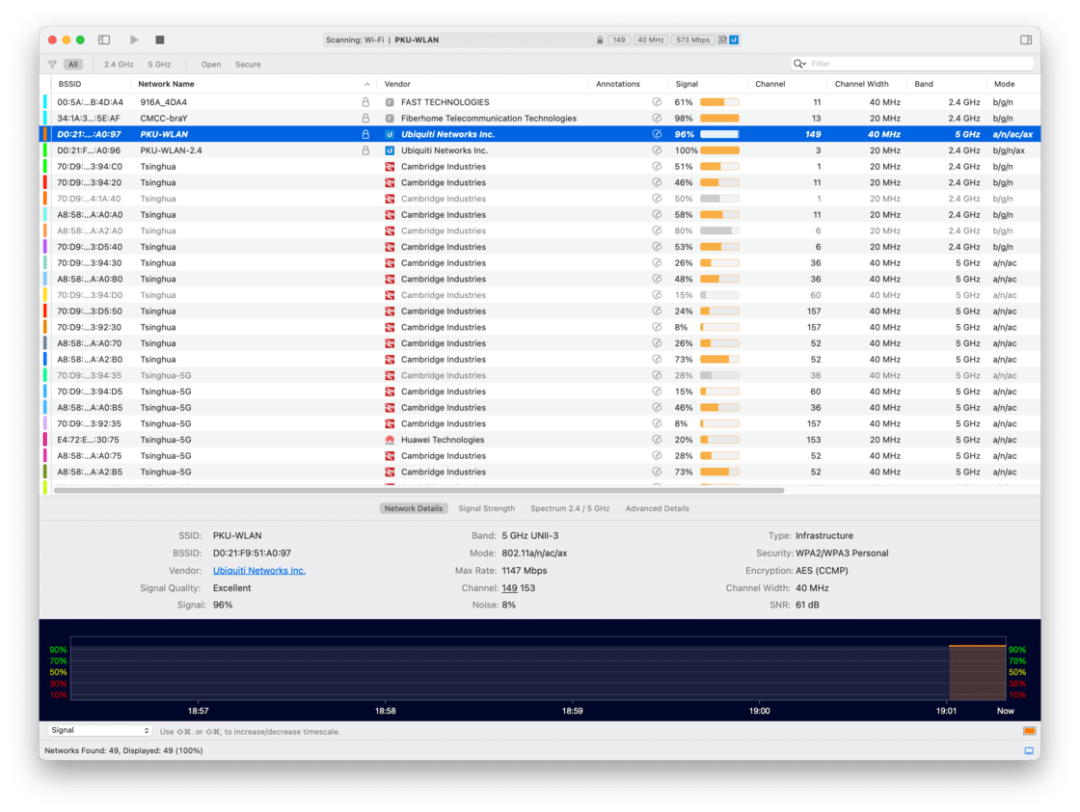This screenshot has width=1080, height=812.
Task: Select the All networks filter button
Action: (x=73, y=64)
